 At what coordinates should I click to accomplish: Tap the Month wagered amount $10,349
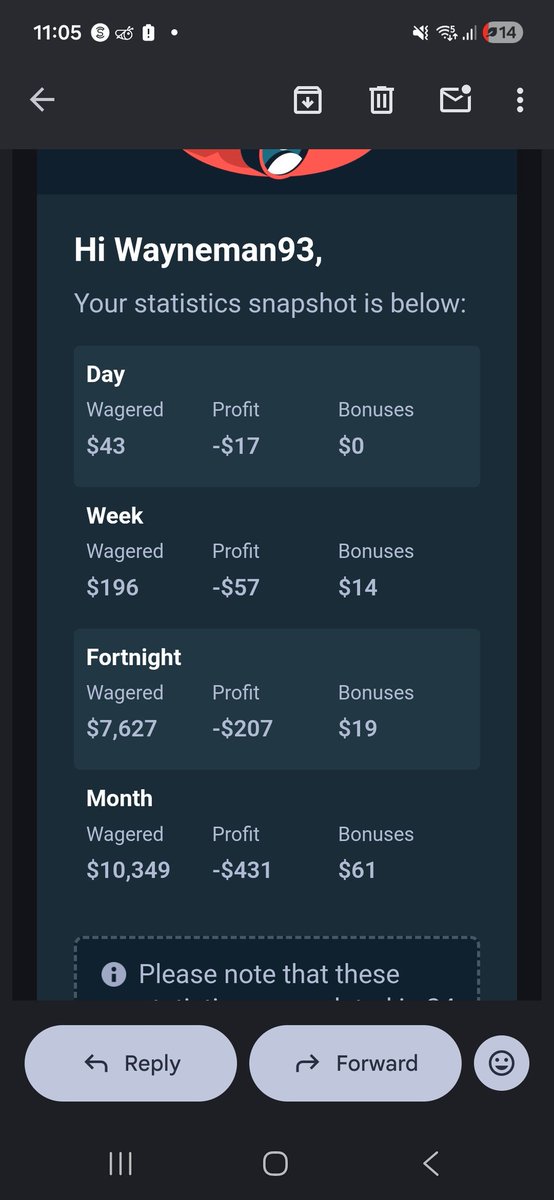pyautogui.click(x=128, y=870)
